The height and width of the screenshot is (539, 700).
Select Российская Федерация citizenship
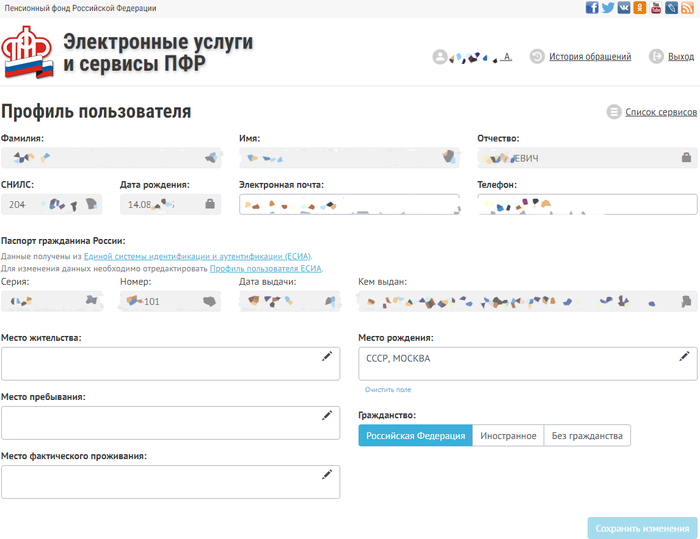point(415,436)
